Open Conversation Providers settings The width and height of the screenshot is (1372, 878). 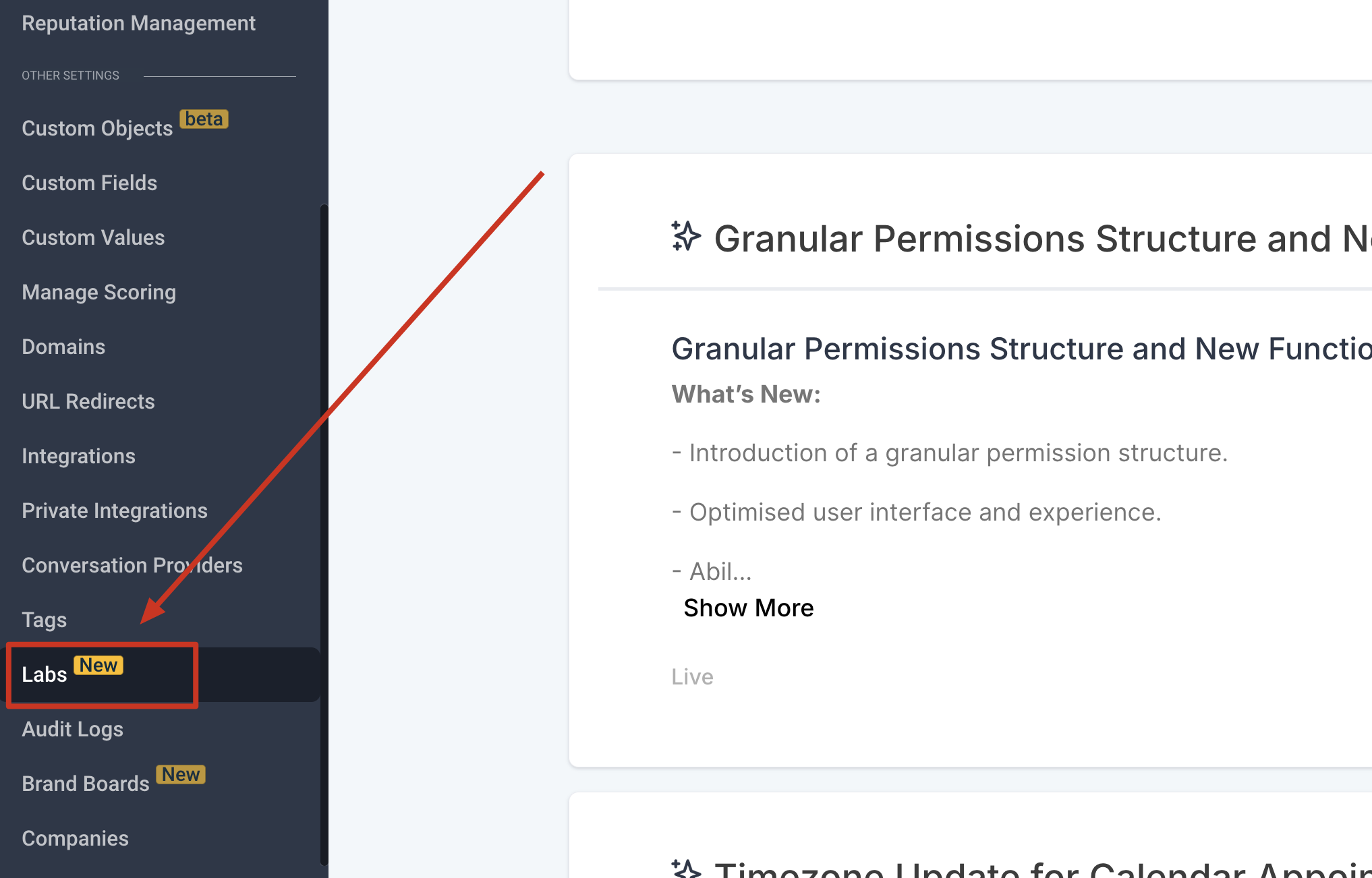132,565
